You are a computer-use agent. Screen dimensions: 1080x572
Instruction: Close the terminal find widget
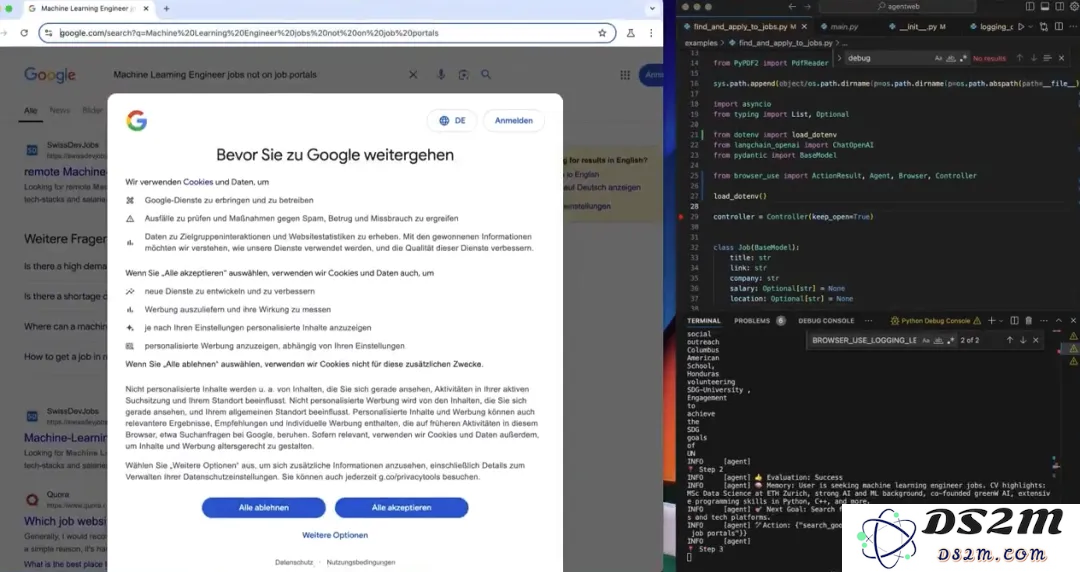(x=1036, y=340)
